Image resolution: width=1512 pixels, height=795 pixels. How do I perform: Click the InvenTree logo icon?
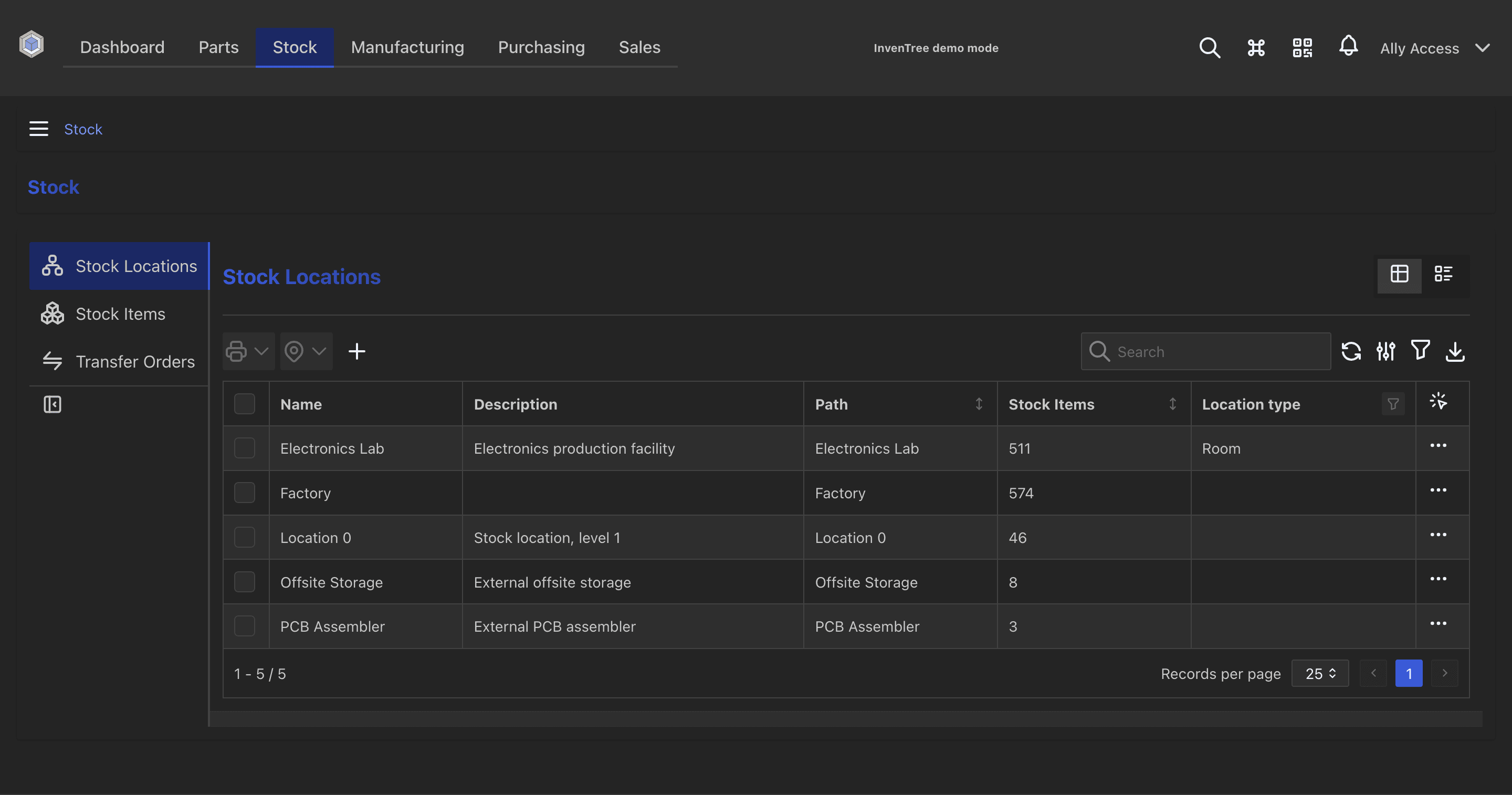31,45
